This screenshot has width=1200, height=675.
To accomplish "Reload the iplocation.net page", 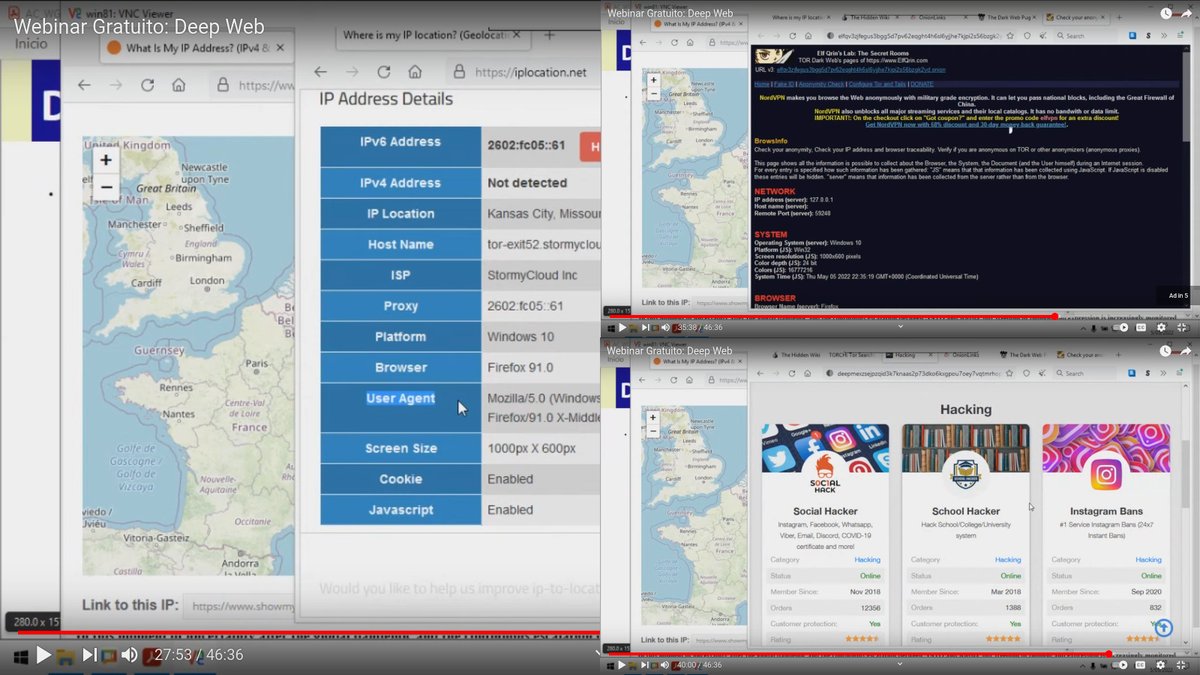I will pos(384,72).
